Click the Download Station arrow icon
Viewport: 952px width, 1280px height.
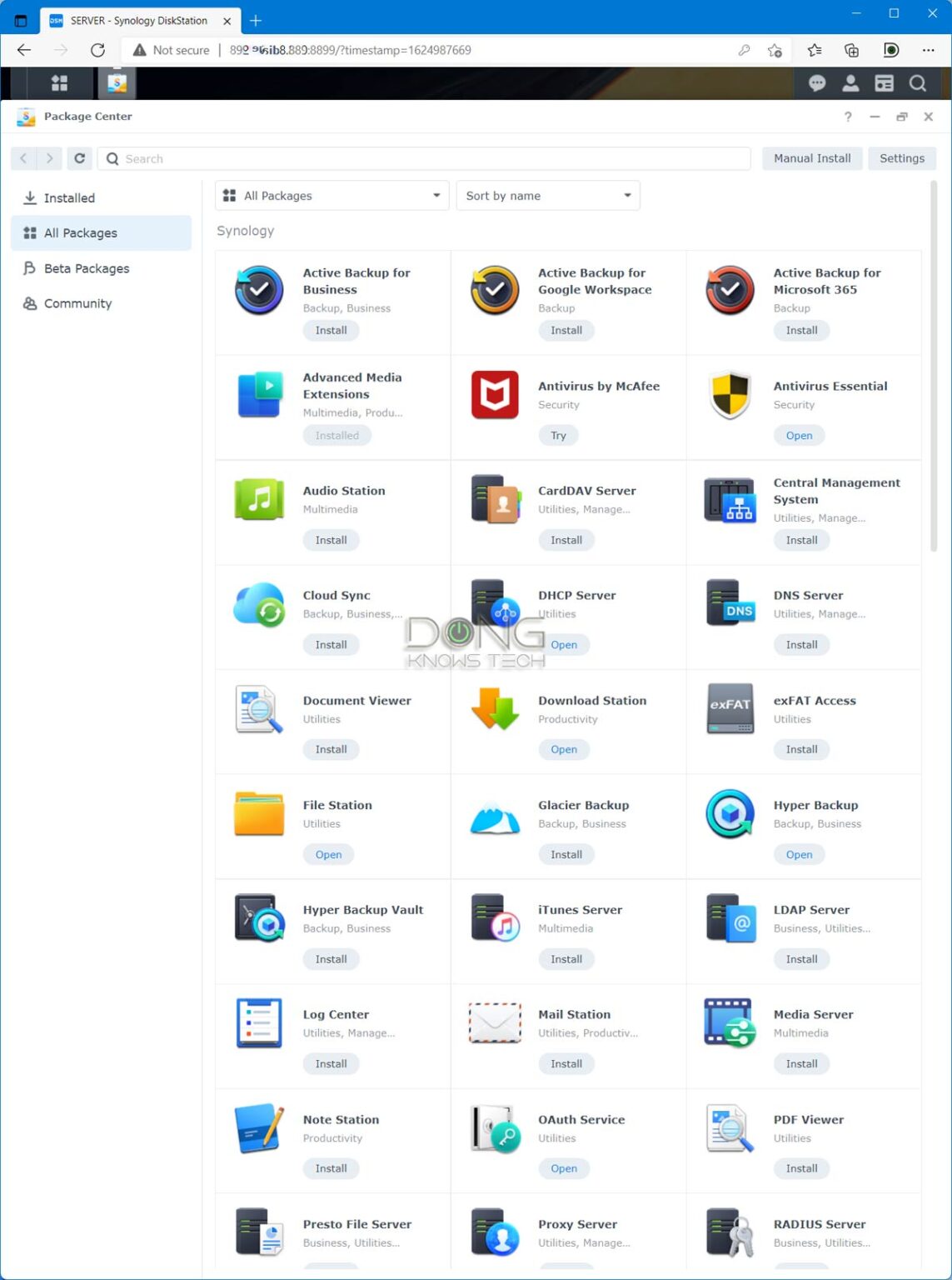pyautogui.click(x=494, y=710)
